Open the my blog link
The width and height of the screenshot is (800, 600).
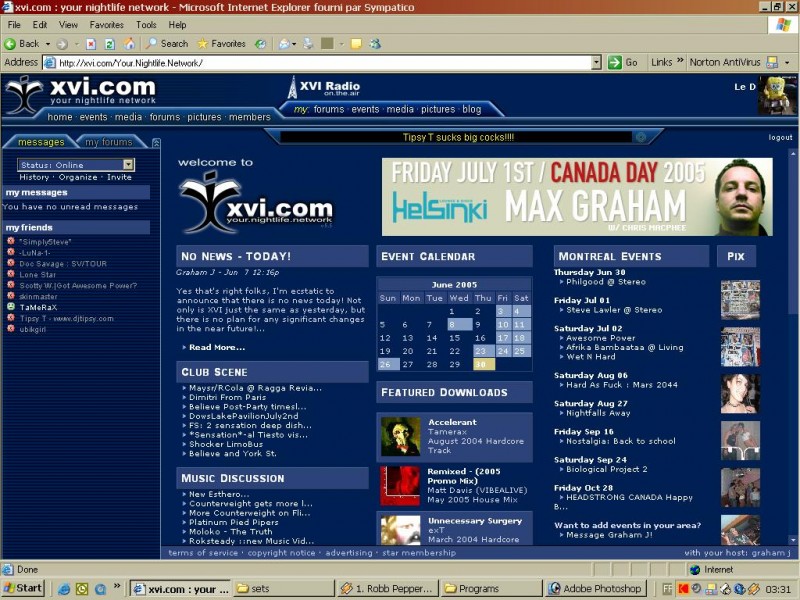pyautogui.click(x=471, y=109)
